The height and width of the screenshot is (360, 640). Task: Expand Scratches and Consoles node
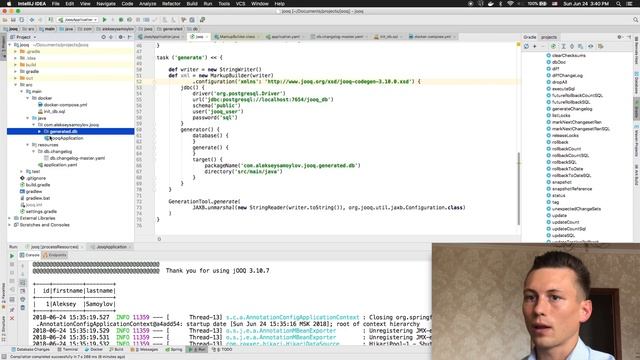pos(10,225)
